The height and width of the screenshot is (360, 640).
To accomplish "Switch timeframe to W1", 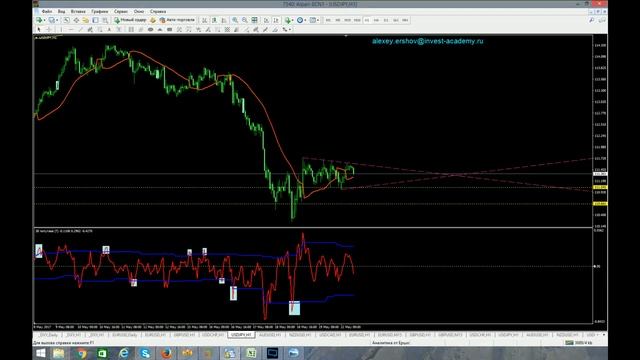I will (x=396, y=20).
